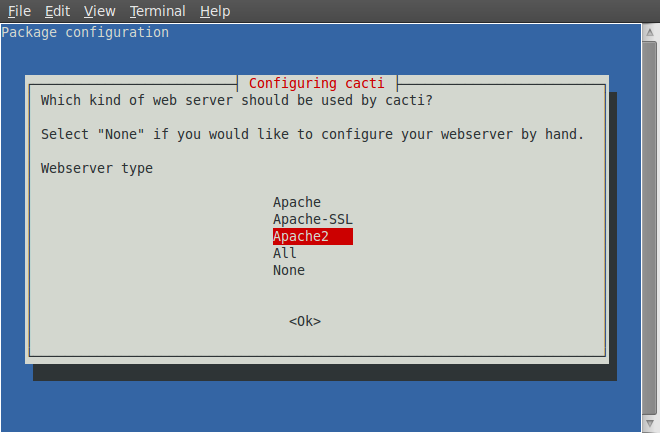The height and width of the screenshot is (433, 660).
Task: Click the scrollbar up arrow
Action: 650,32
